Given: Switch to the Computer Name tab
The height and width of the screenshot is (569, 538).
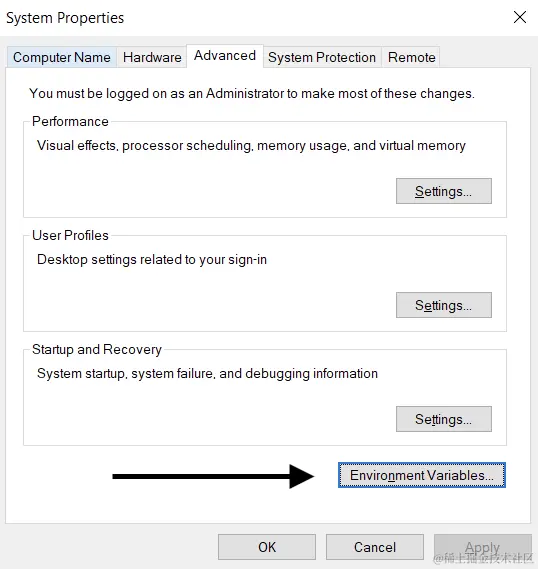Looking at the screenshot, I should (62, 57).
